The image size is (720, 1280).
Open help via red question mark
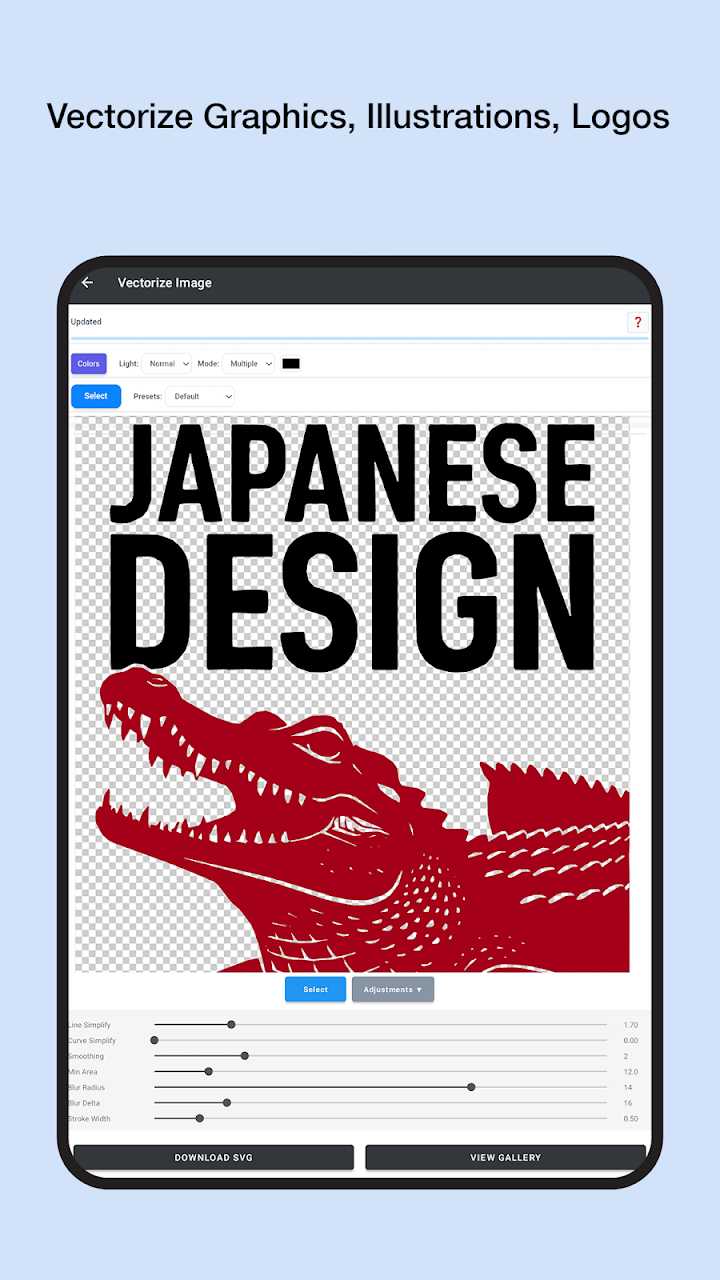tap(638, 322)
